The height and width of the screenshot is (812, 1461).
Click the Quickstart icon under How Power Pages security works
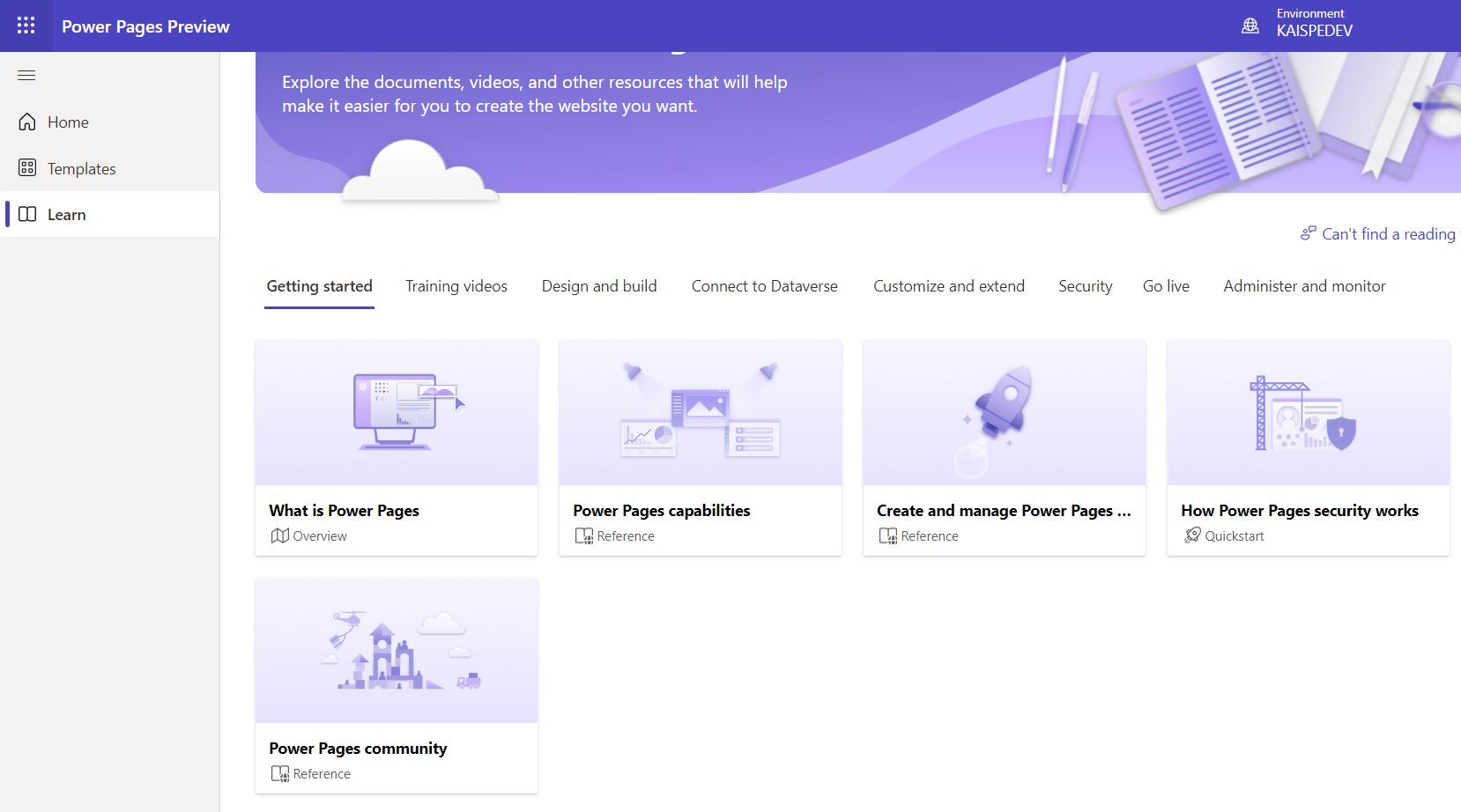1192,535
